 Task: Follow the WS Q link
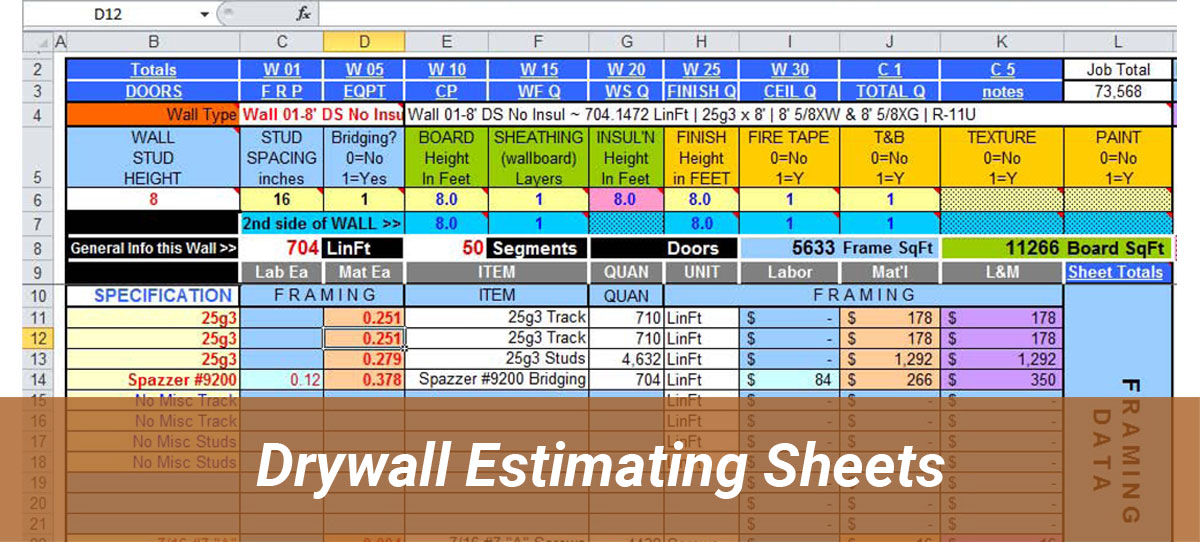626,91
